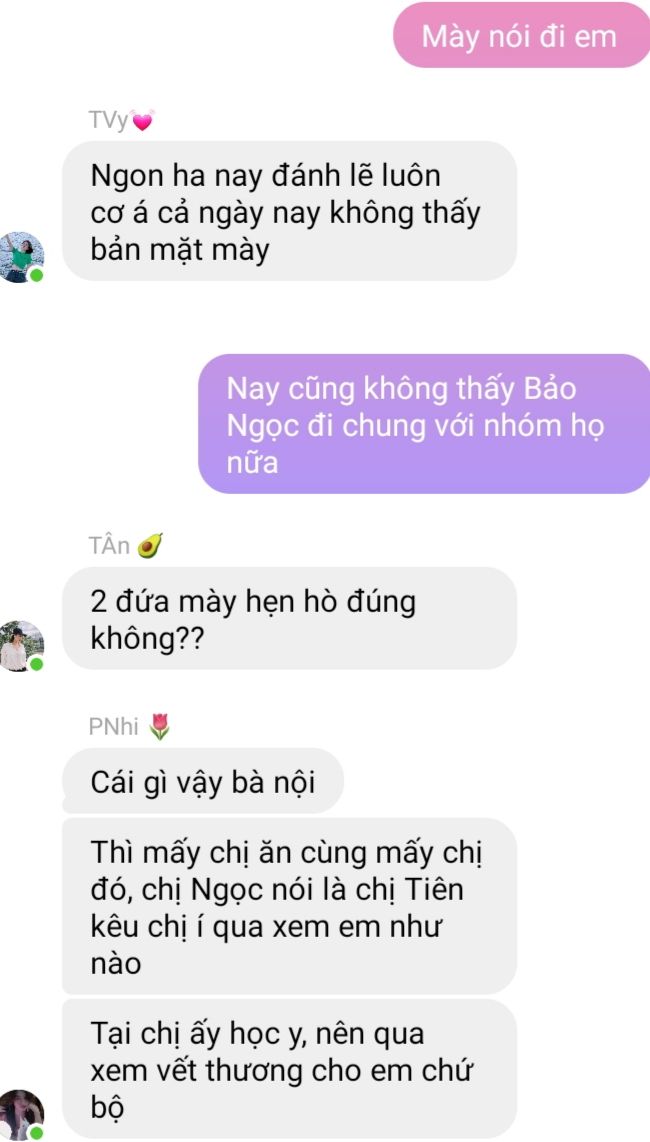
Task: Tap the tulip emoji beside PNhi
Action: [x=158, y=726]
